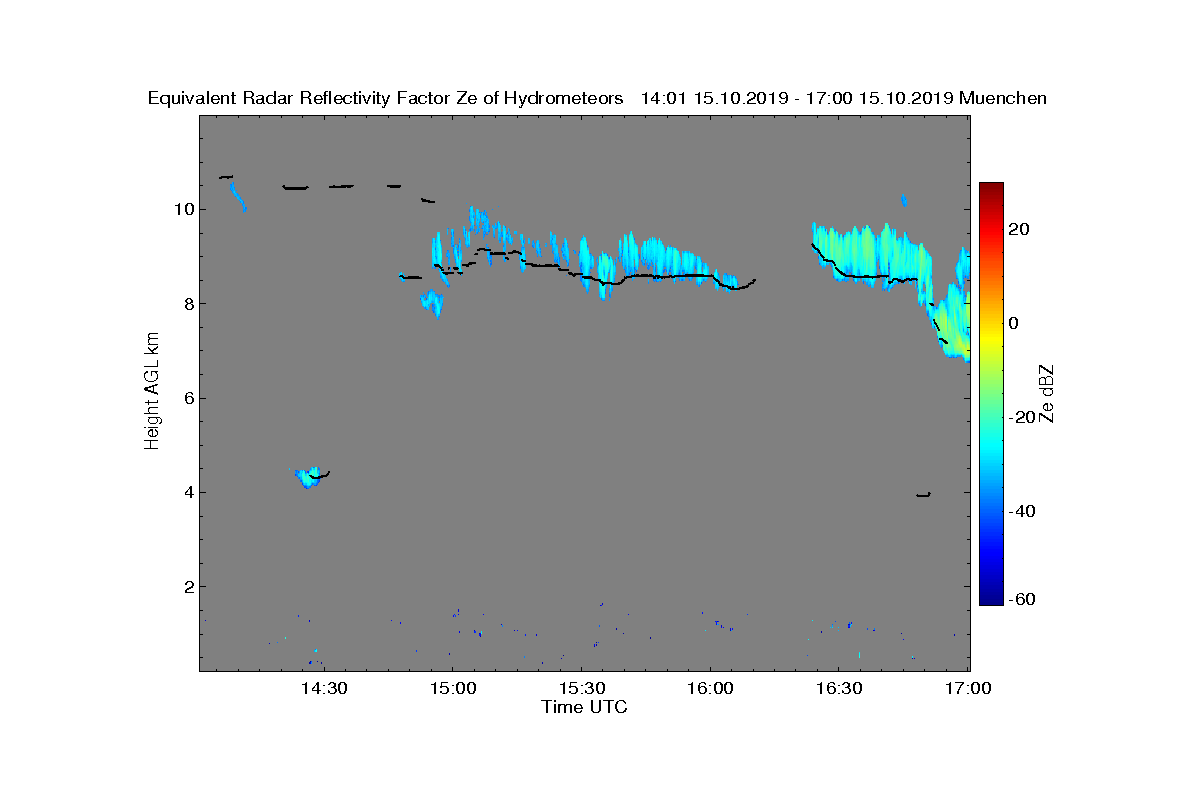Click the height tick label 2

pyautogui.click(x=188, y=586)
